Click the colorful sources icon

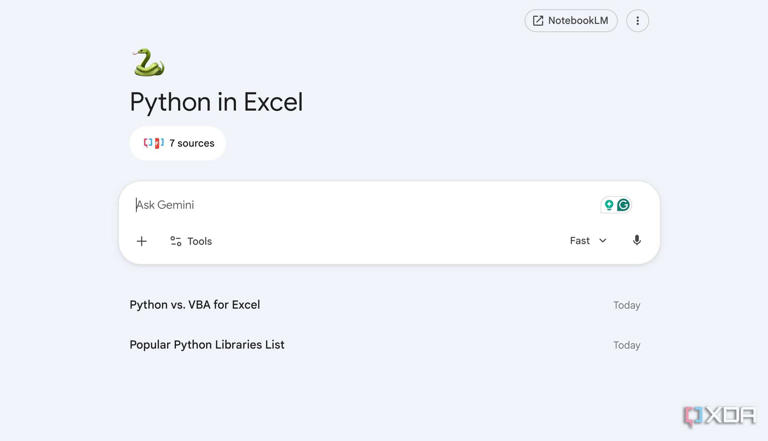click(x=153, y=143)
